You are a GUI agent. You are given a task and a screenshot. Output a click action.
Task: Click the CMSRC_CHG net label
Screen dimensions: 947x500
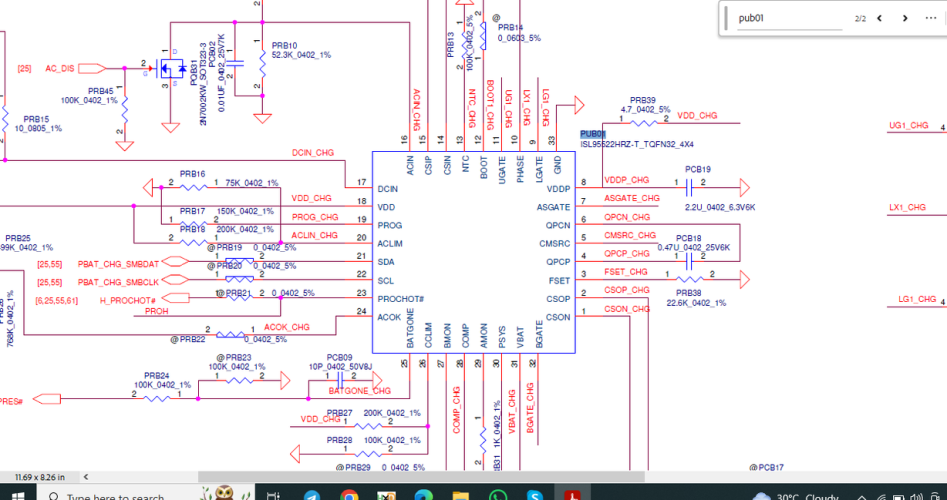[630, 235]
